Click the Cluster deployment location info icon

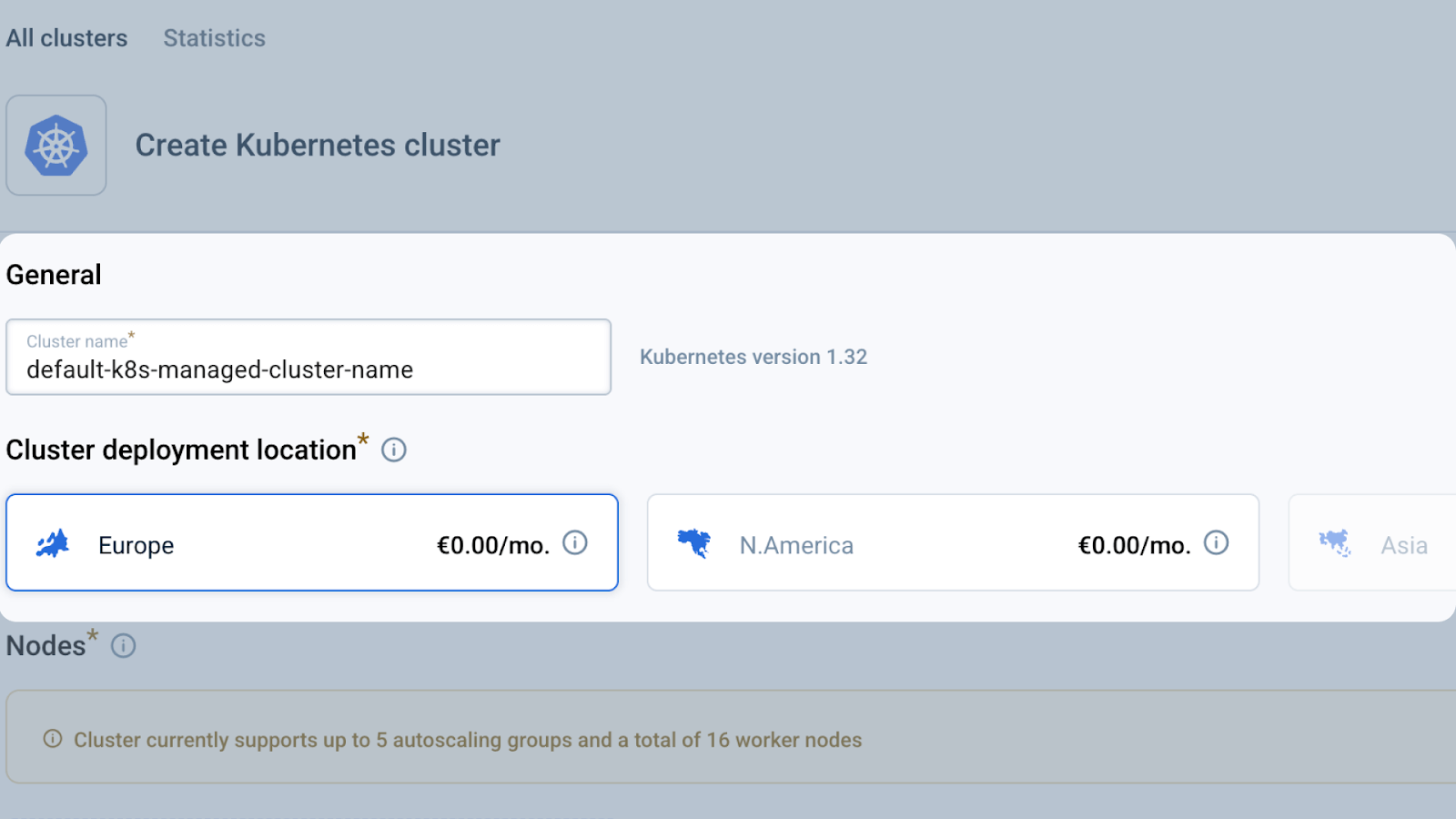394,450
